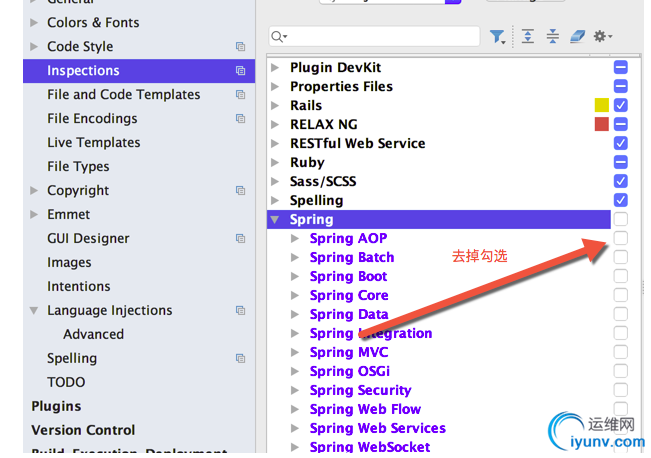Open the Plugins settings section

coord(56,407)
